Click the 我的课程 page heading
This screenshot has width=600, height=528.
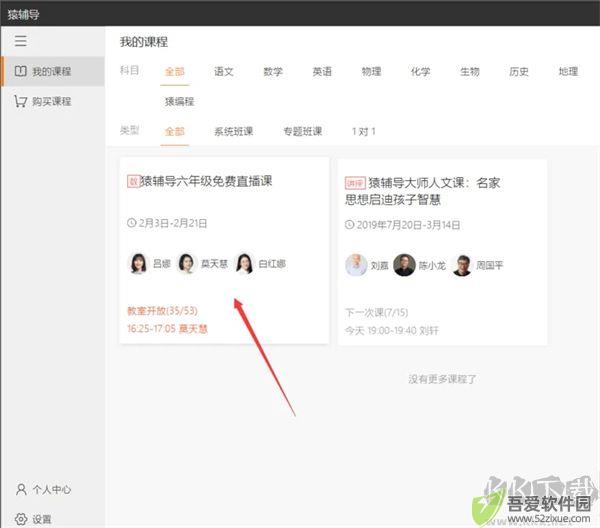coord(144,42)
